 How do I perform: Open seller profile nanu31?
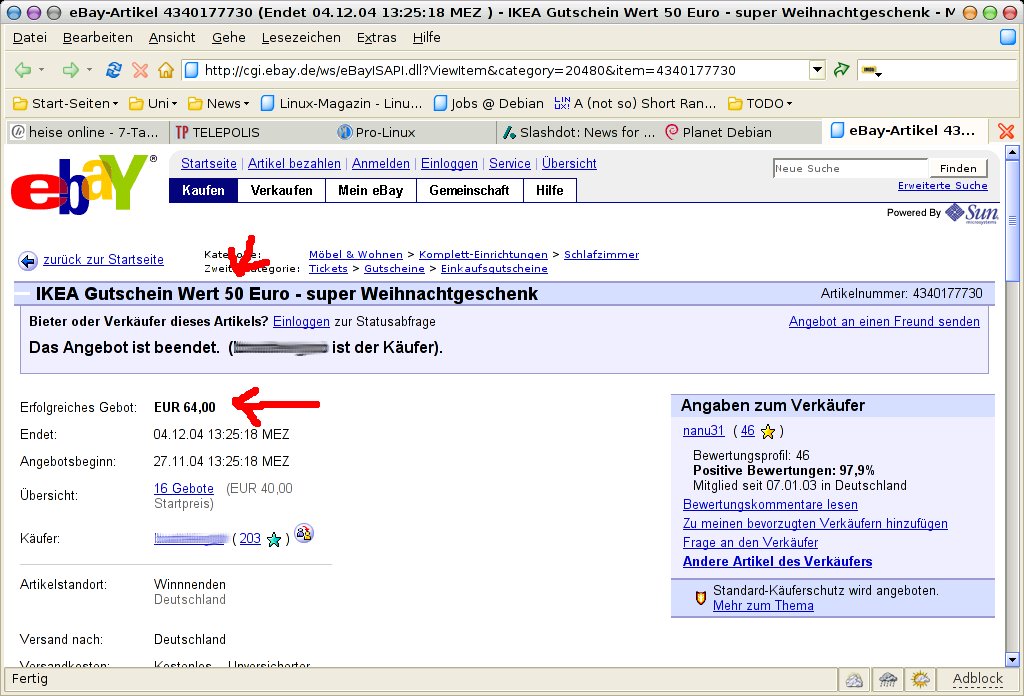(703, 431)
